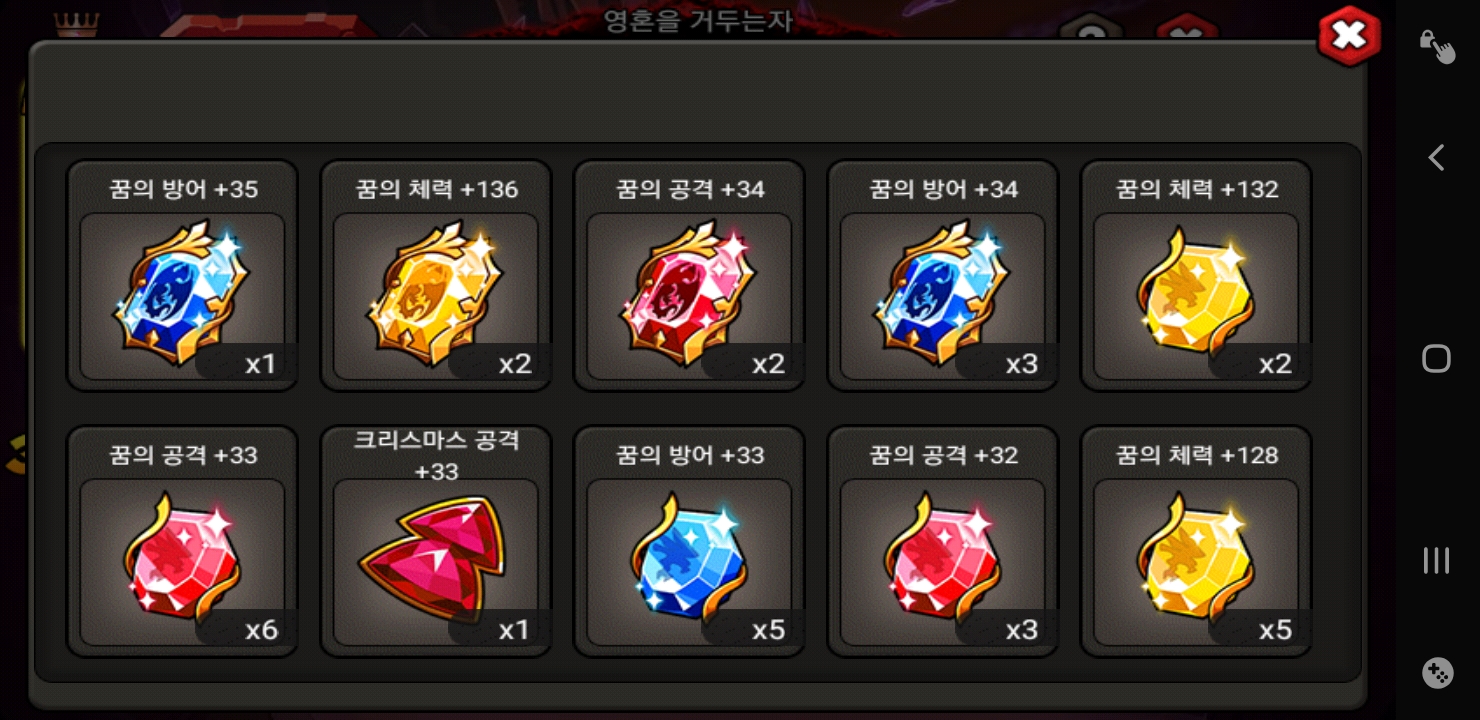1480x720 pixels.
Task: Close the gem list with the red X
Action: pyautogui.click(x=1349, y=37)
